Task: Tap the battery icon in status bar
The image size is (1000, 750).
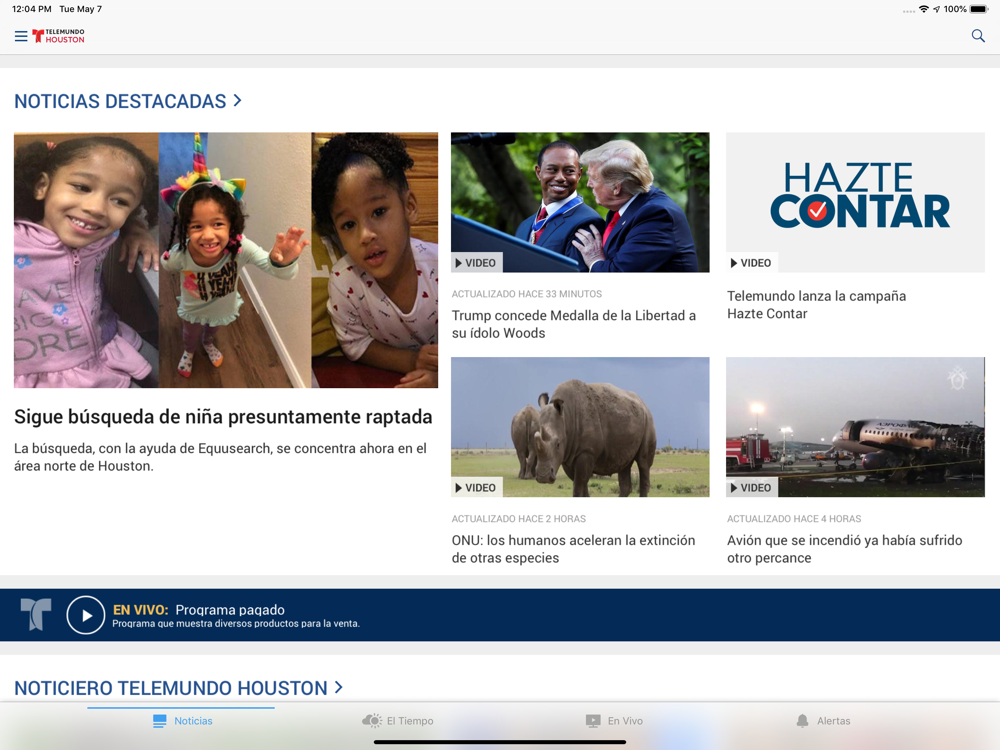Action: coord(979,9)
